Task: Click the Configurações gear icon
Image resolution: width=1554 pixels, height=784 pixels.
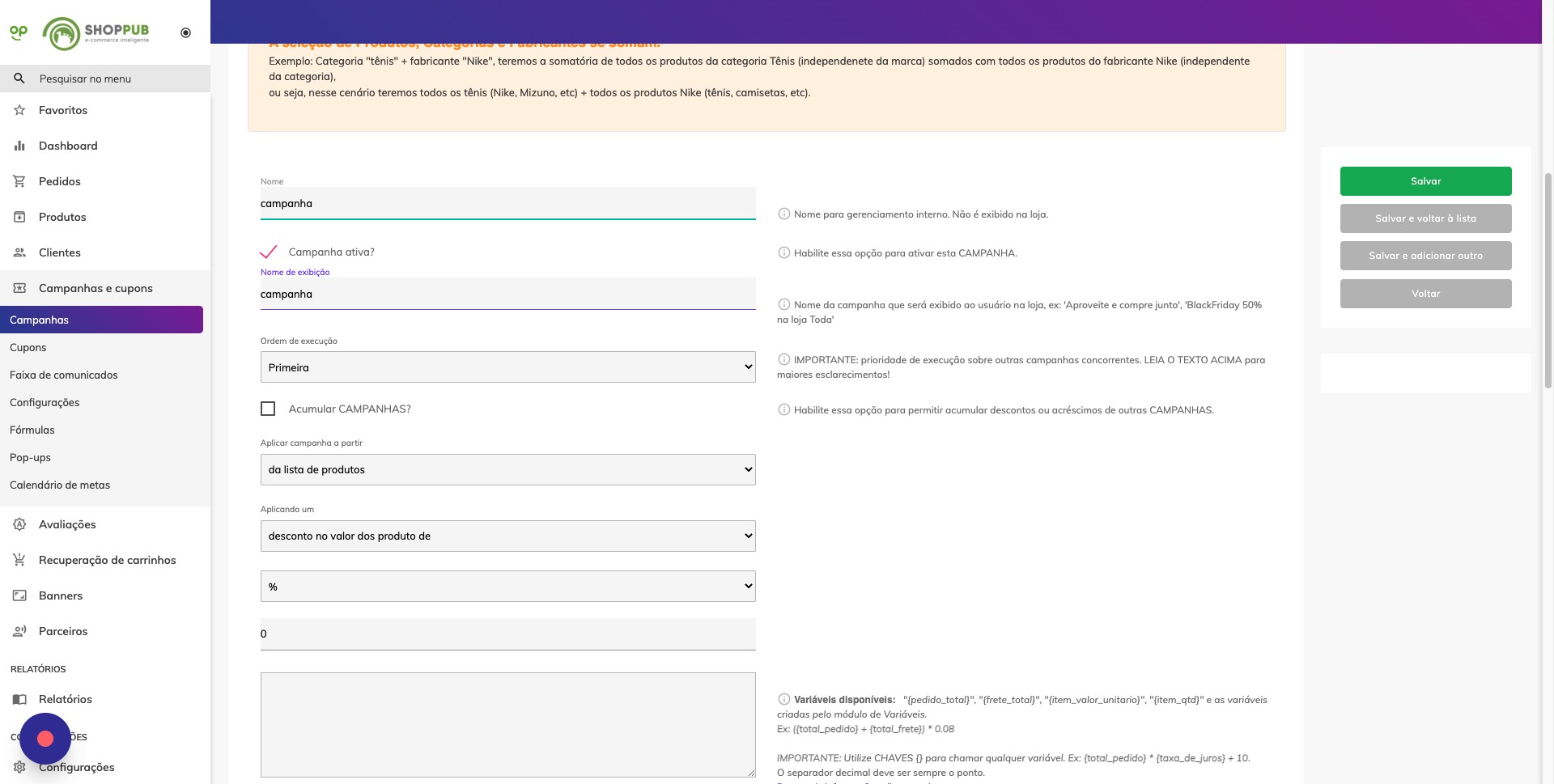Action: 19,767
